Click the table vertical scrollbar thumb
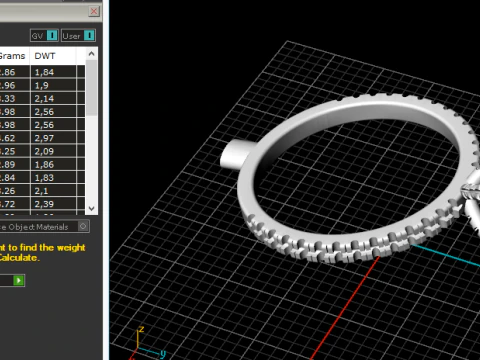The height and width of the screenshot is (360, 480). tap(92, 88)
